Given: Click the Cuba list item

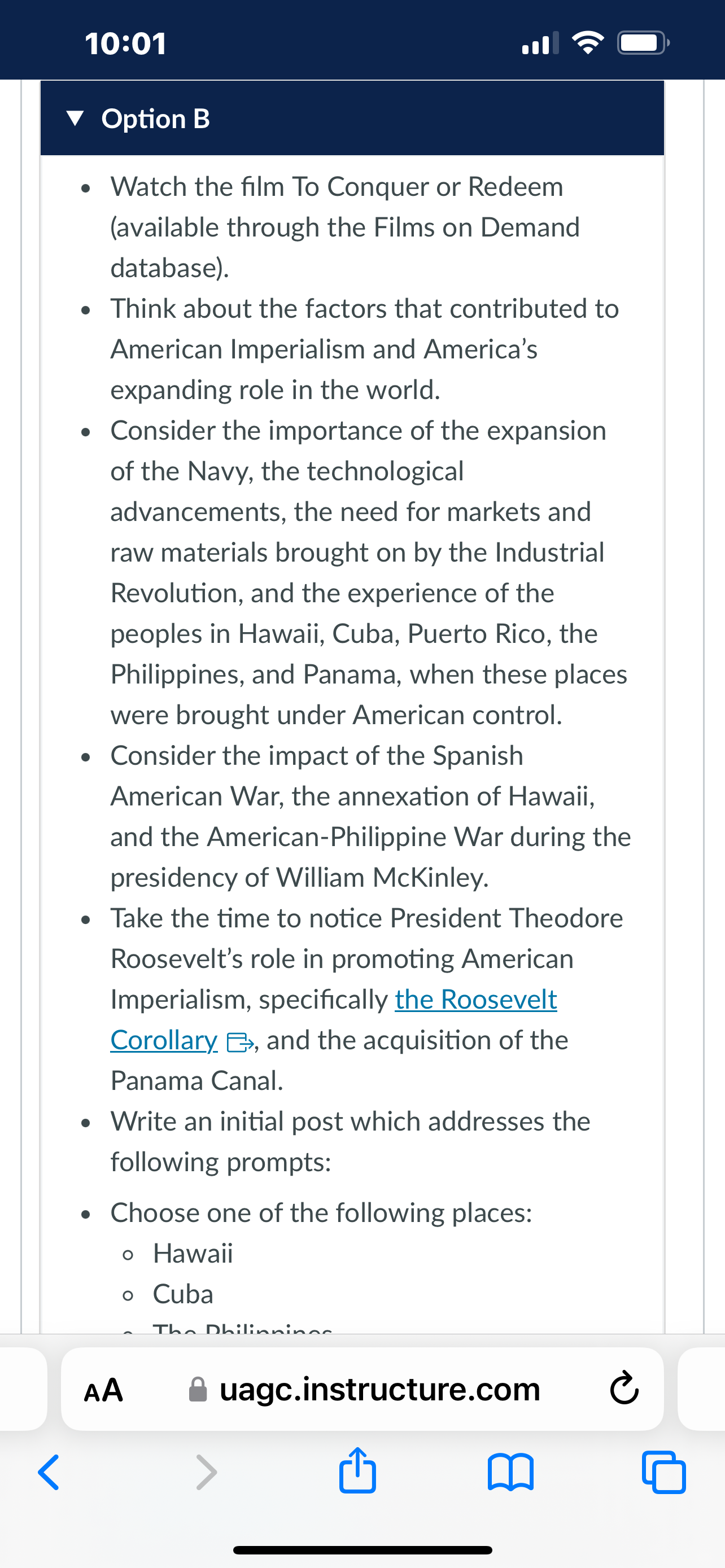Looking at the screenshot, I should click(182, 1294).
